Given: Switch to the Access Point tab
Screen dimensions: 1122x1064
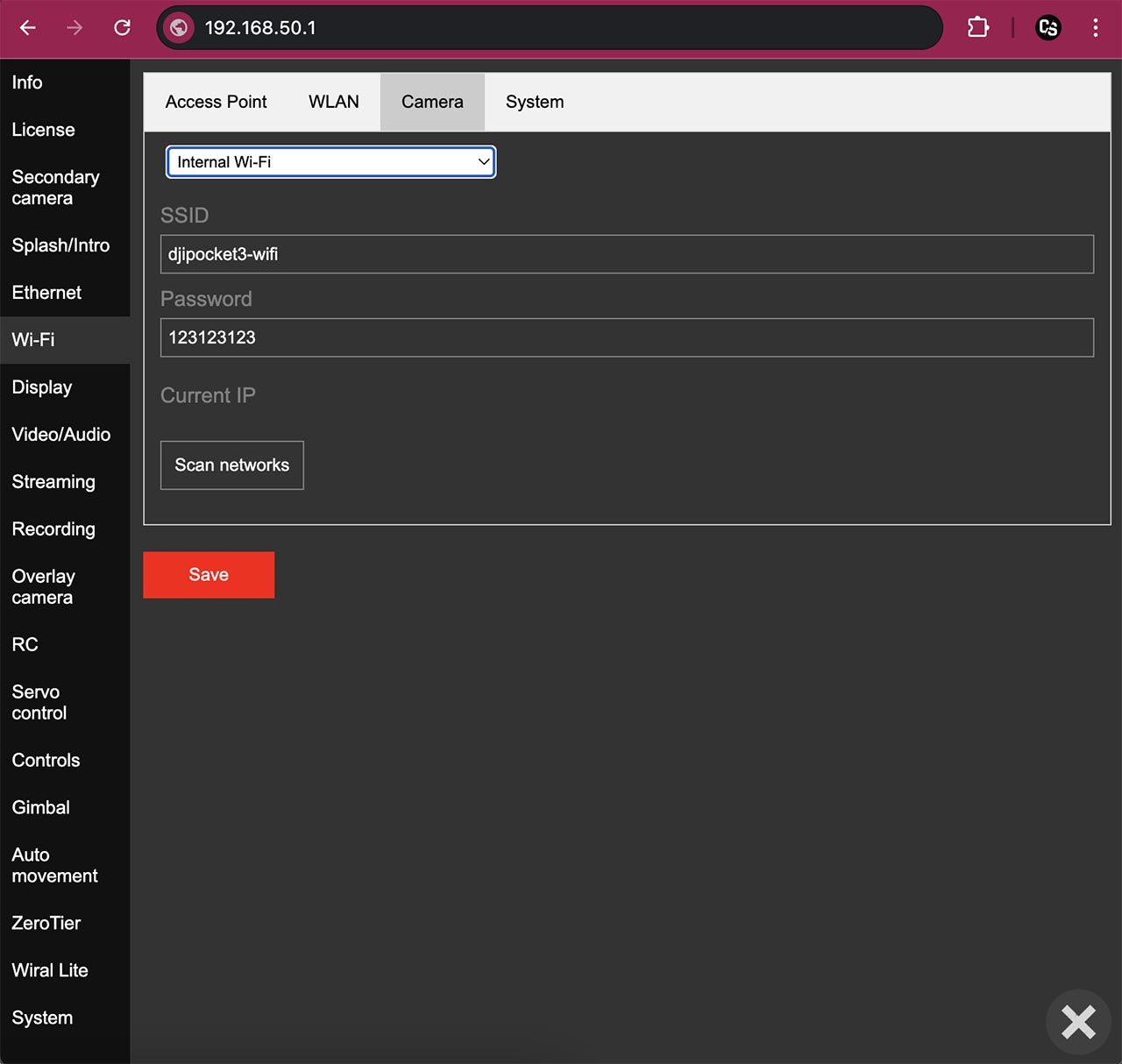Looking at the screenshot, I should coord(216,102).
